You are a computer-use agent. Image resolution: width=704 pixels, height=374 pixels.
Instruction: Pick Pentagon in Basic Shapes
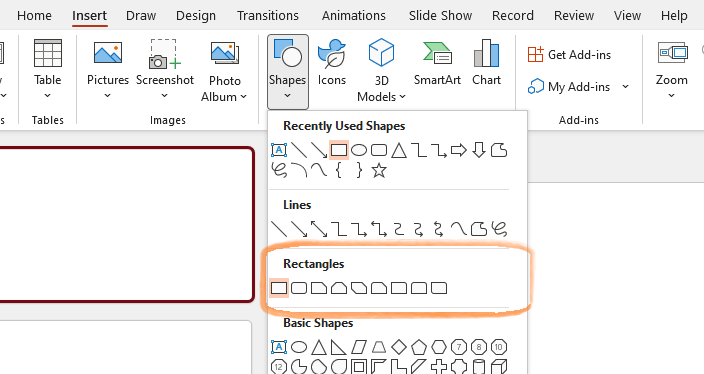coord(419,347)
